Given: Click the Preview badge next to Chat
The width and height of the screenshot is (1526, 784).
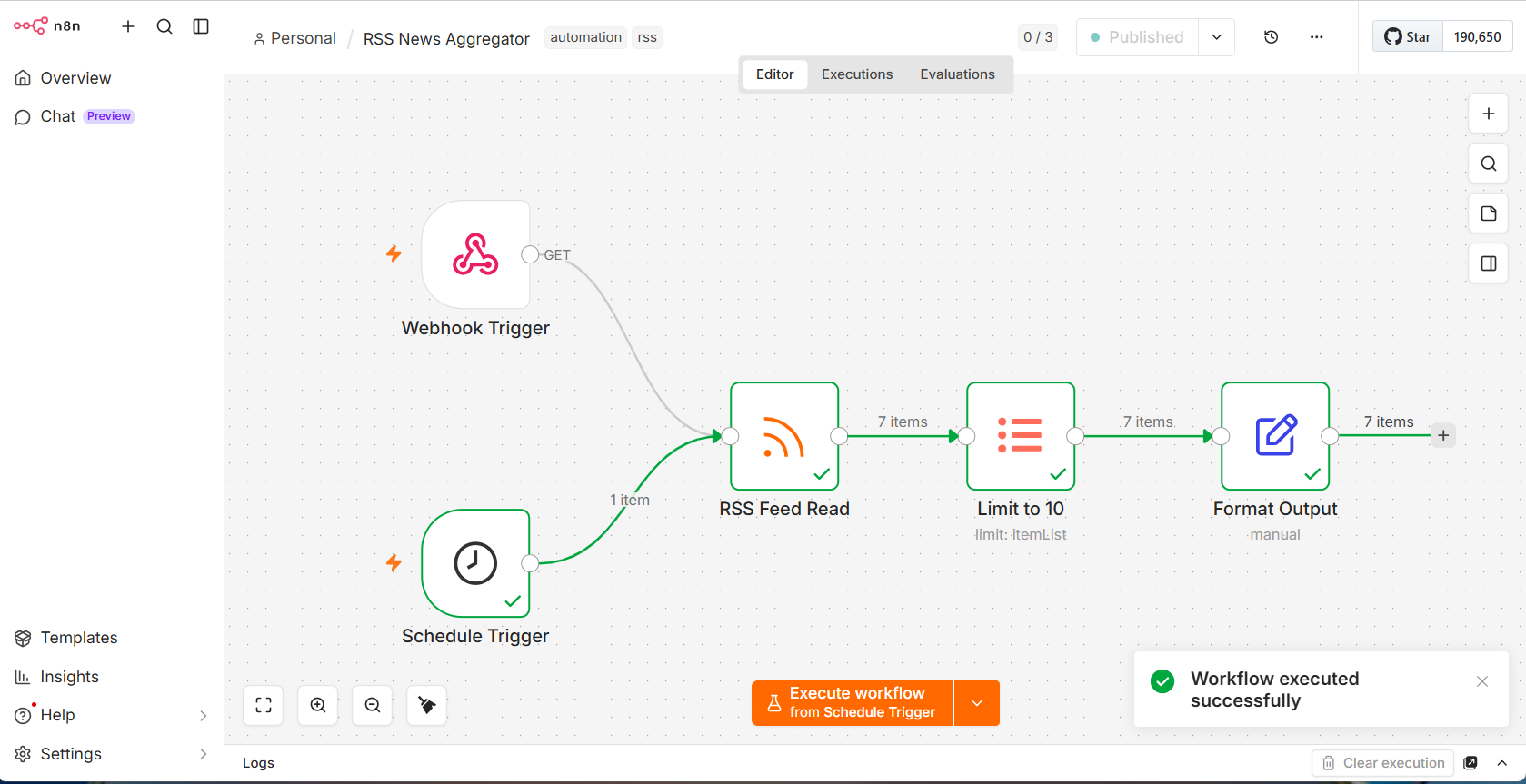Looking at the screenshot, I should 109,116.
